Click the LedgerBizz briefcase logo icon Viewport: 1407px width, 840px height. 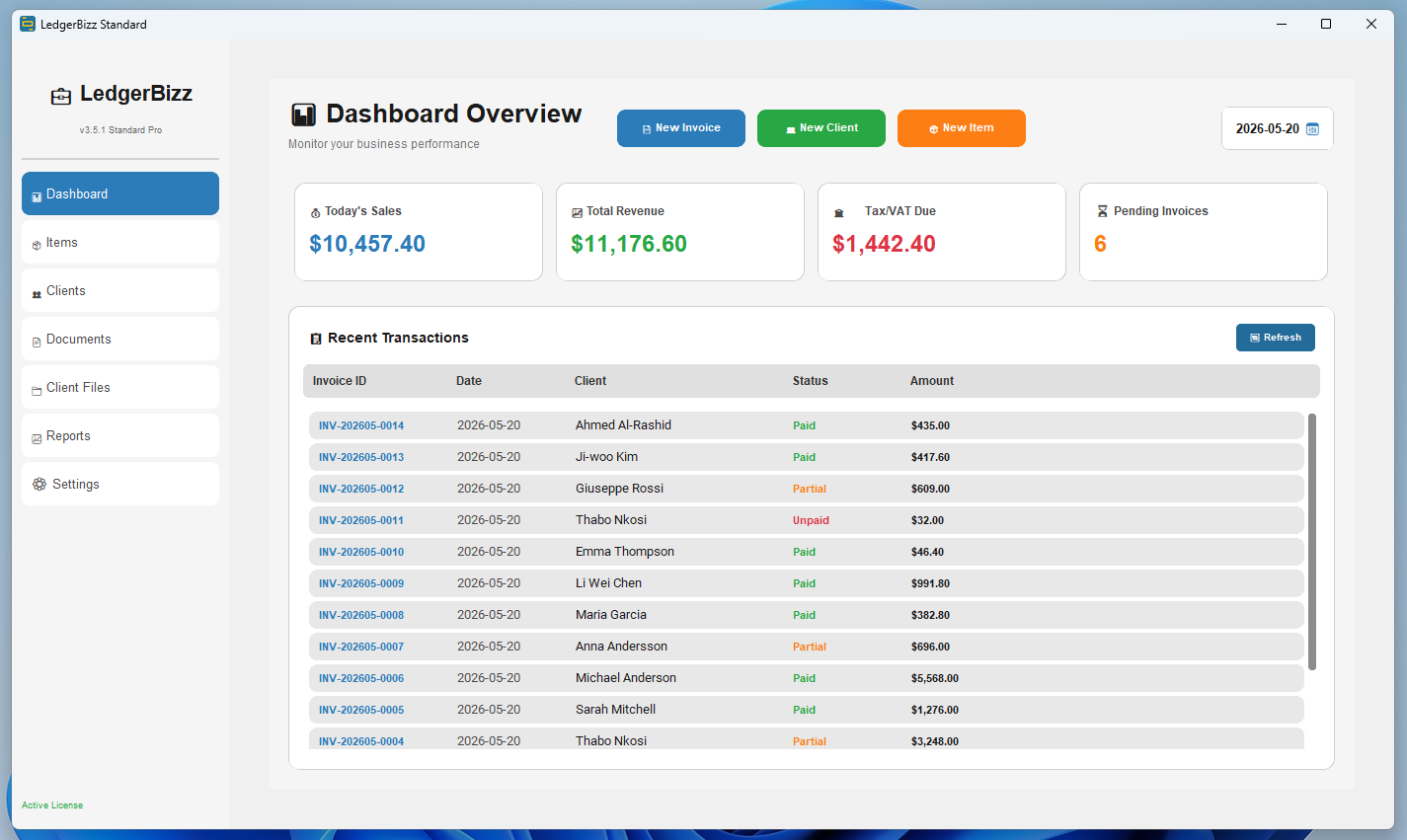point(61,96)
